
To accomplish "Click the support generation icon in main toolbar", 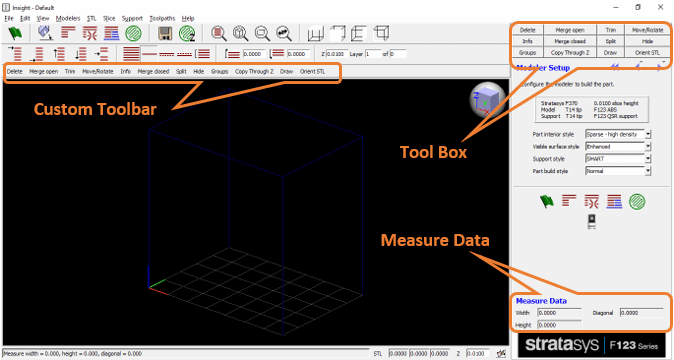I will [90, 33].
